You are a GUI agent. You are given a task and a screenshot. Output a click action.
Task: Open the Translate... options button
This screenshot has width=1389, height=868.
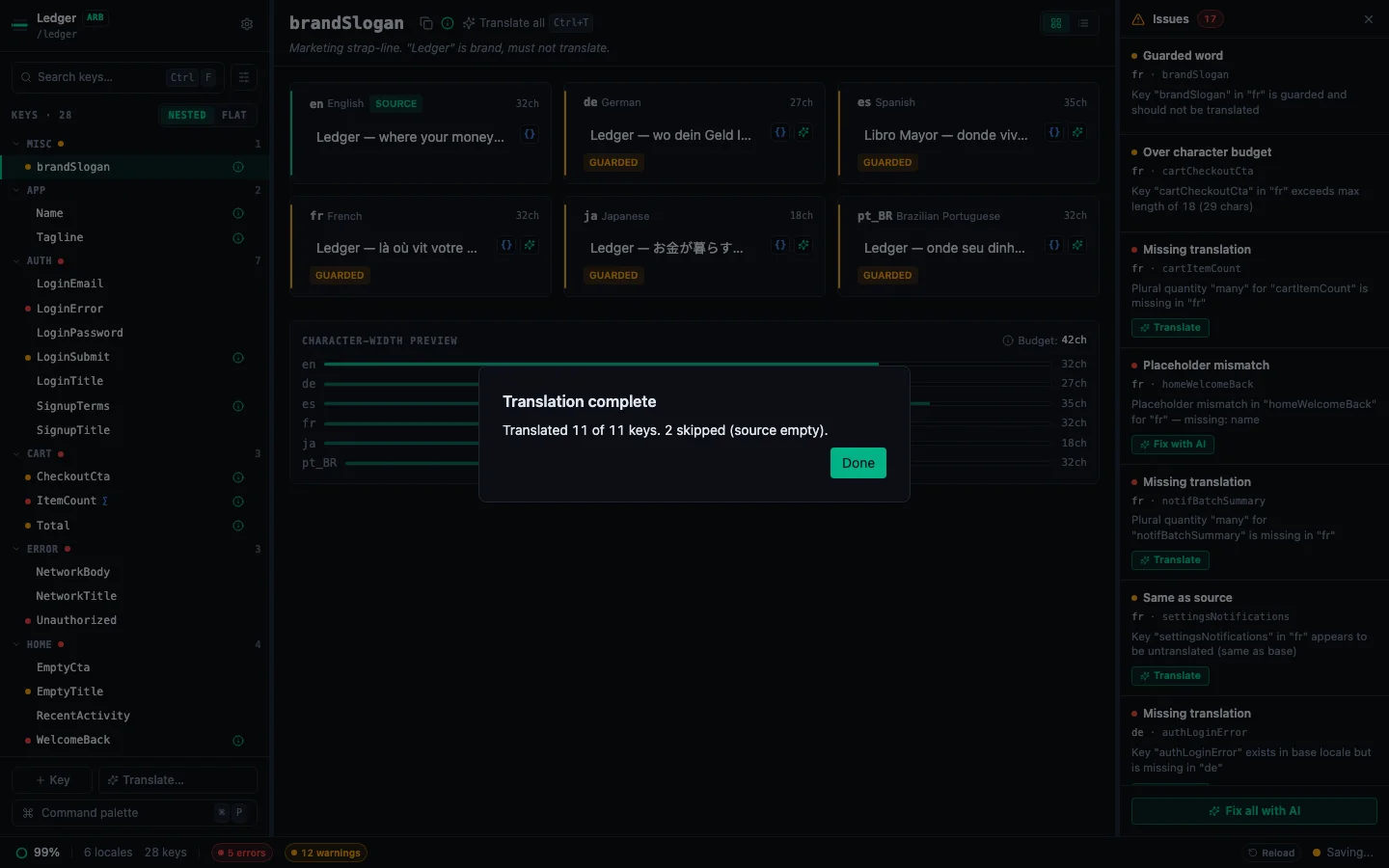pos(178,780)
